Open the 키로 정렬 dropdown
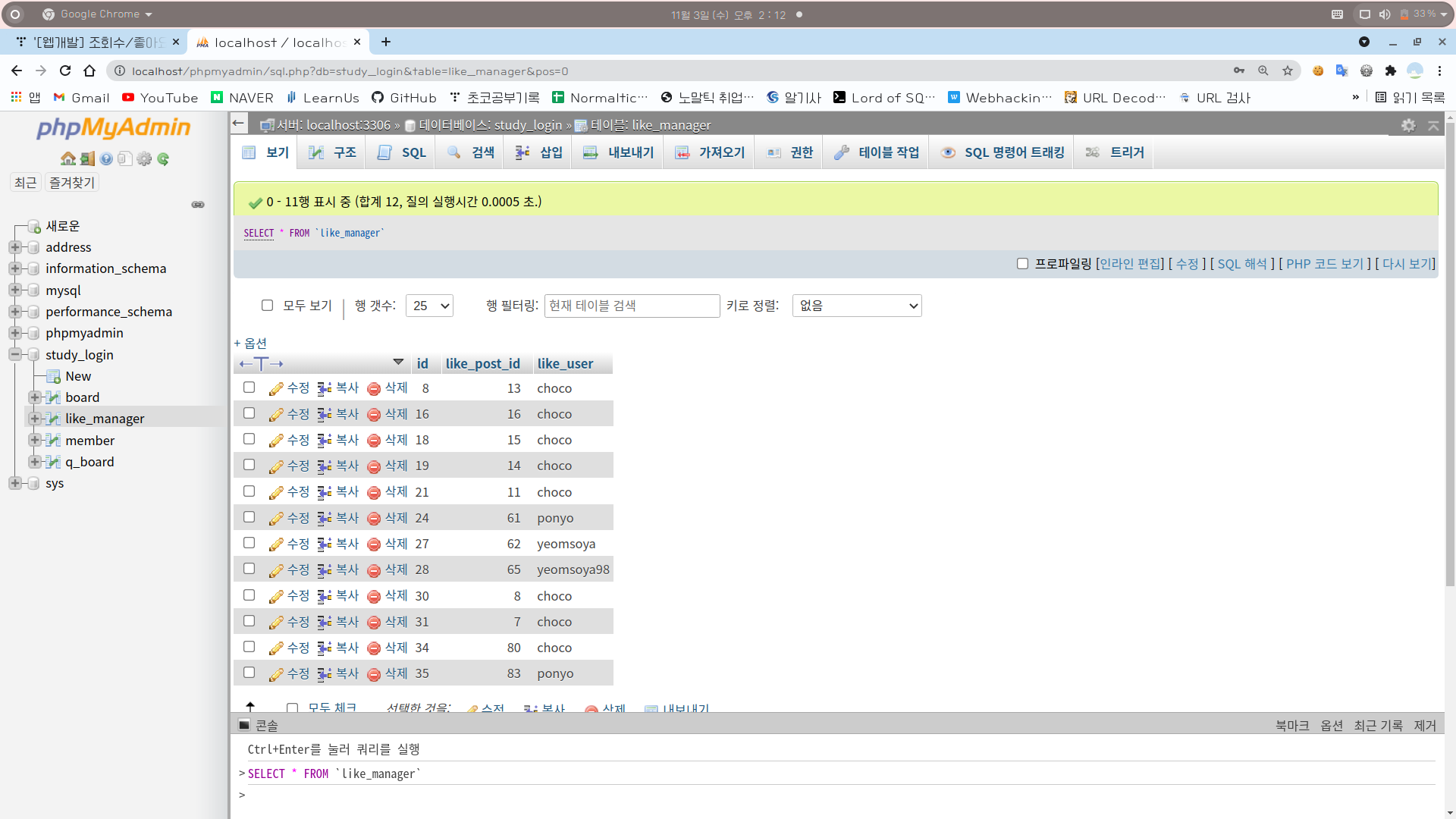The image size is (1456, 819). coord(857,306)
